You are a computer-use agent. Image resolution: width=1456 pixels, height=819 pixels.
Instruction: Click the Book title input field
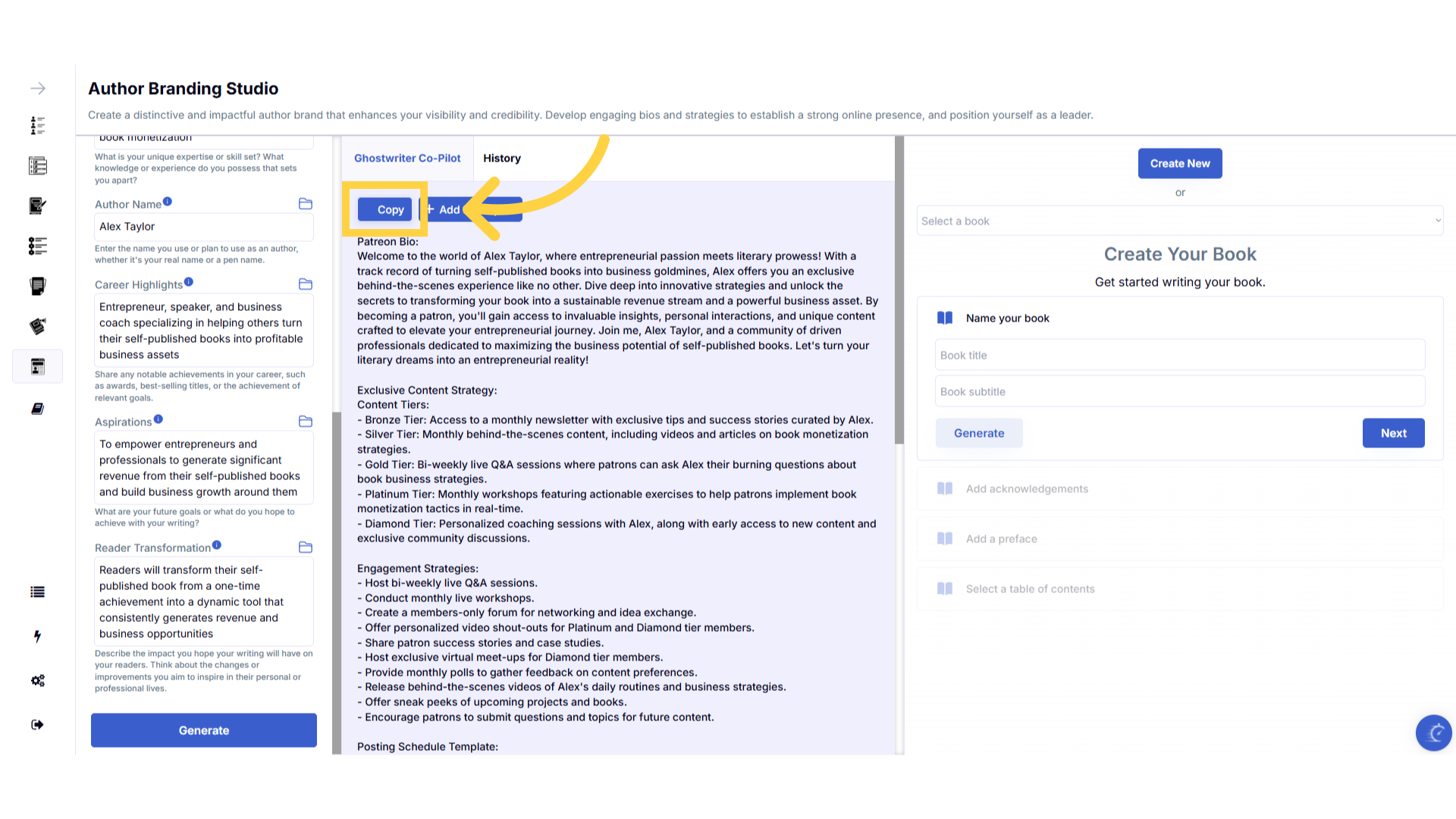[1179, 356]
